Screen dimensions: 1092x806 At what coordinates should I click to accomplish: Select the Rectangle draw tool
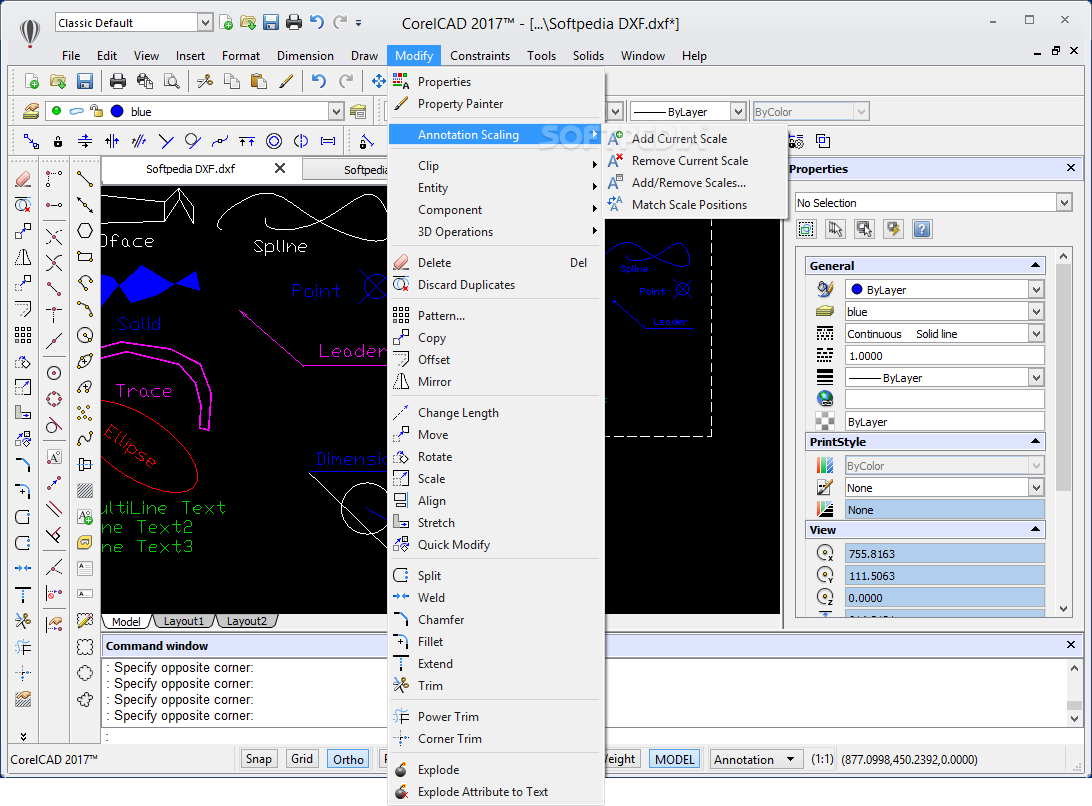pos(85,256)
